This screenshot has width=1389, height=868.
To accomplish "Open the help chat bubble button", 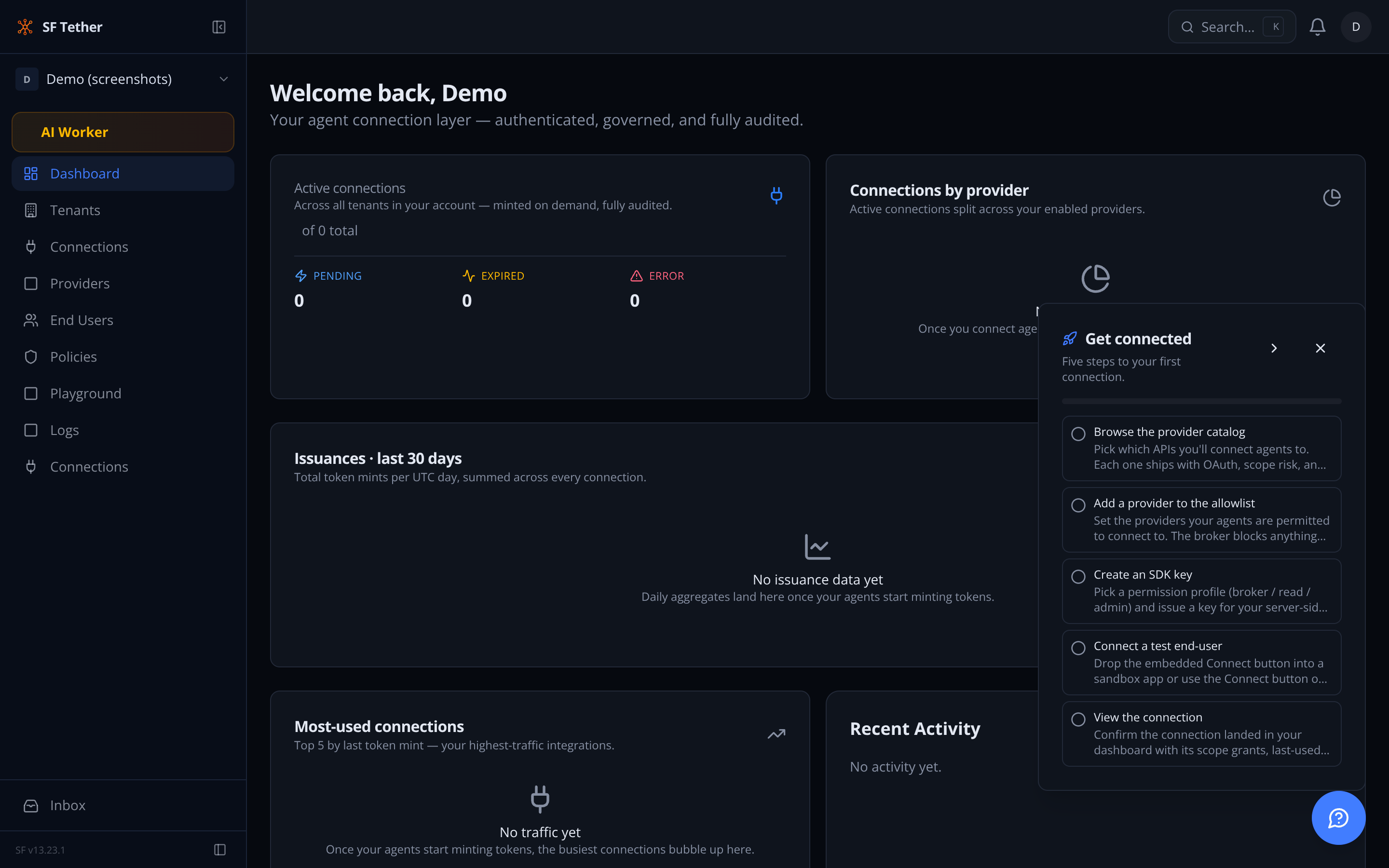I will point(1338,817).
